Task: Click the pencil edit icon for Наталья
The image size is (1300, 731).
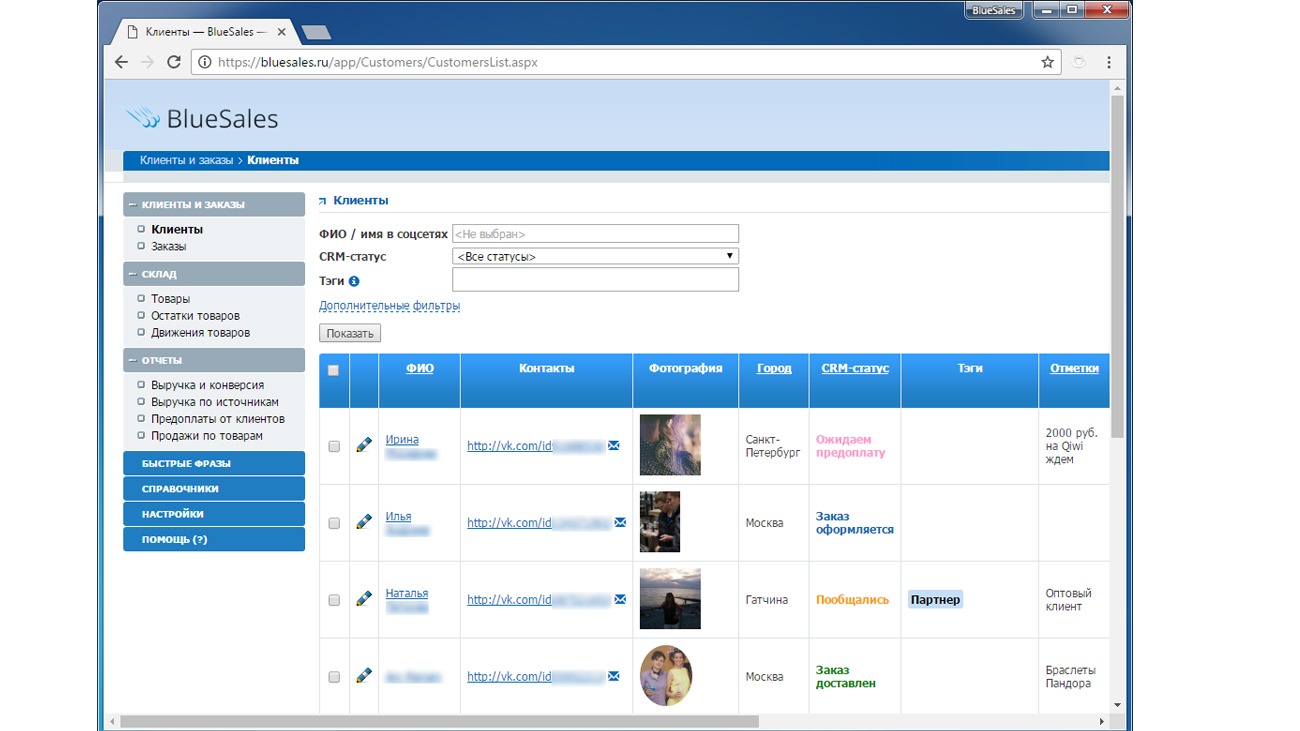Action: (364, 599)
